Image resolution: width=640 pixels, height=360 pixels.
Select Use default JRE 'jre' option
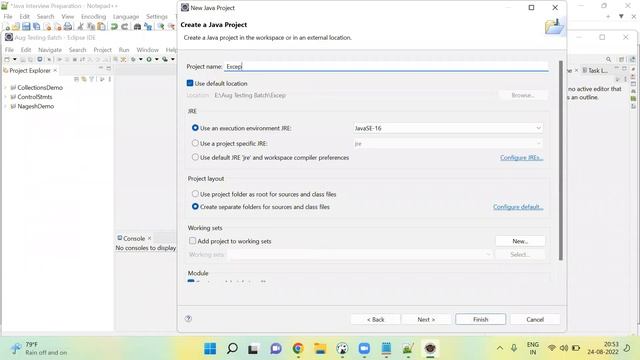click(x=195, y=157)
